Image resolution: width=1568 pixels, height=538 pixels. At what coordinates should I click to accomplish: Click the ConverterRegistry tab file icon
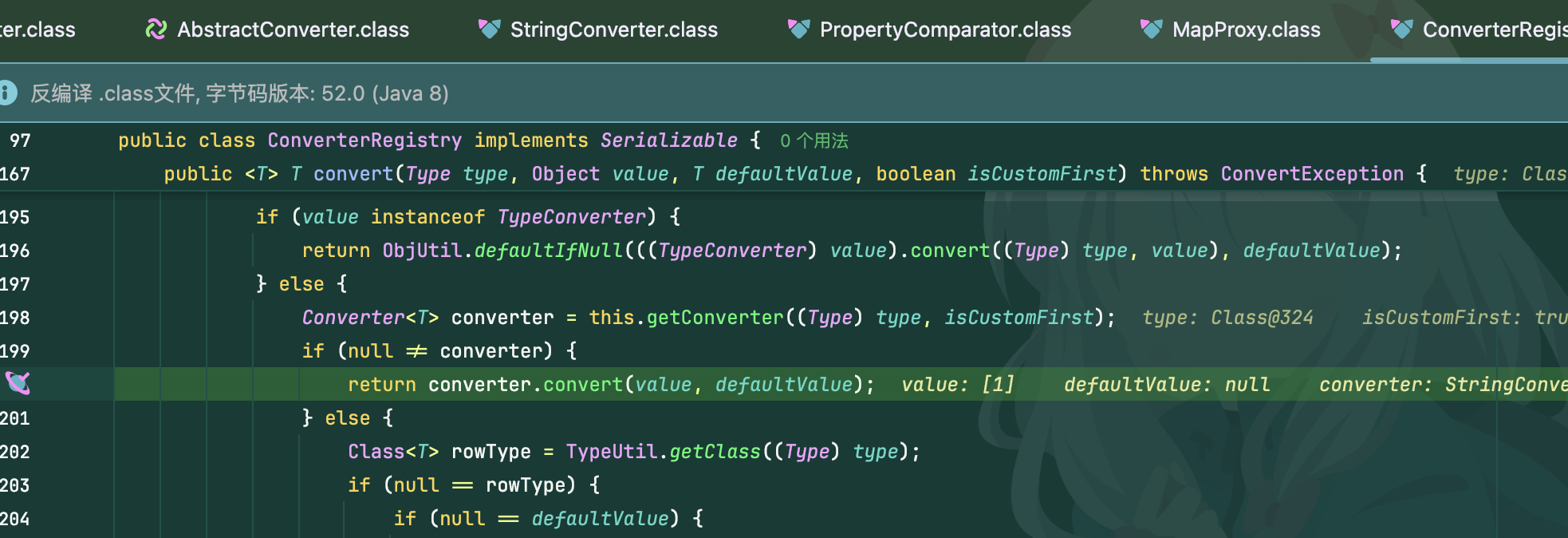(1401, 30)
